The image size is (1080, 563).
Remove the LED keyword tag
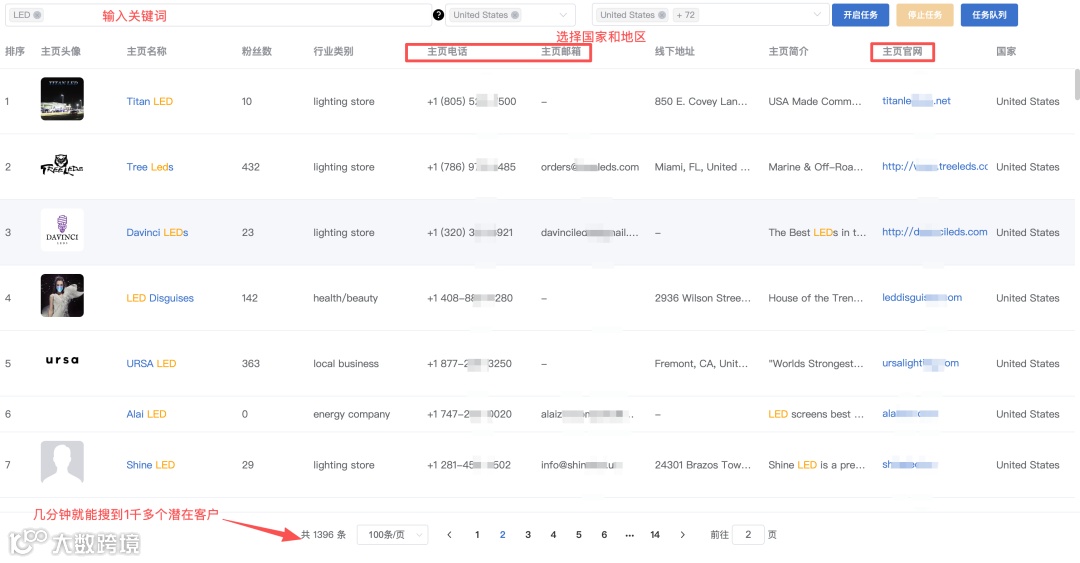pos(37,14)
